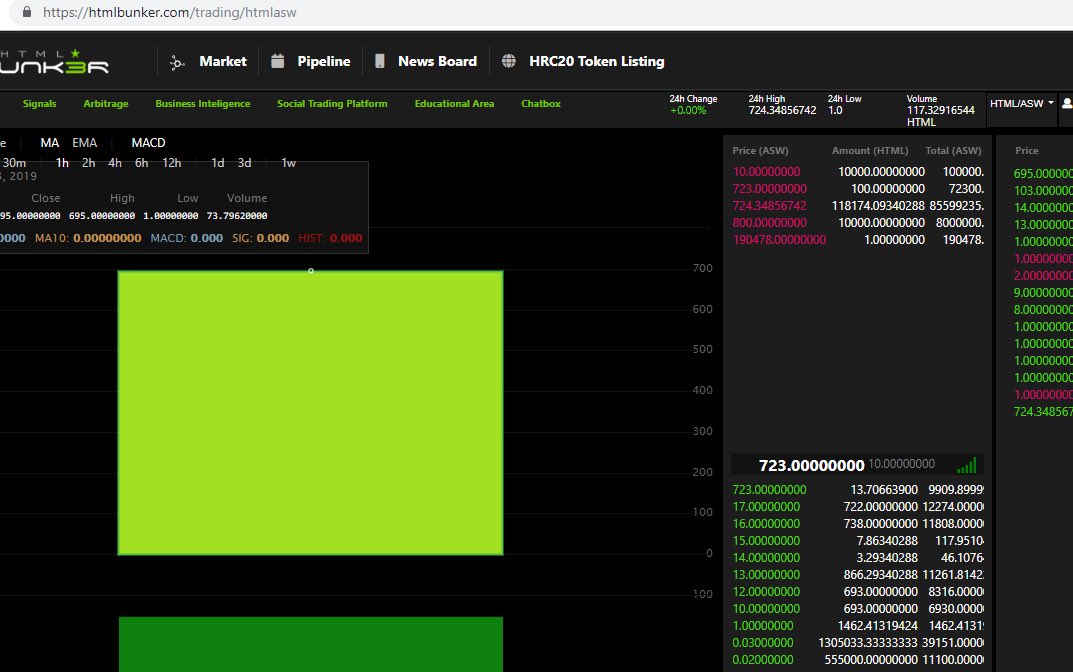Select the 12h chart interval
Image resolution: width=1073 pixels, height=672 pixels.
pyautogui.click(x=172, y=163)
